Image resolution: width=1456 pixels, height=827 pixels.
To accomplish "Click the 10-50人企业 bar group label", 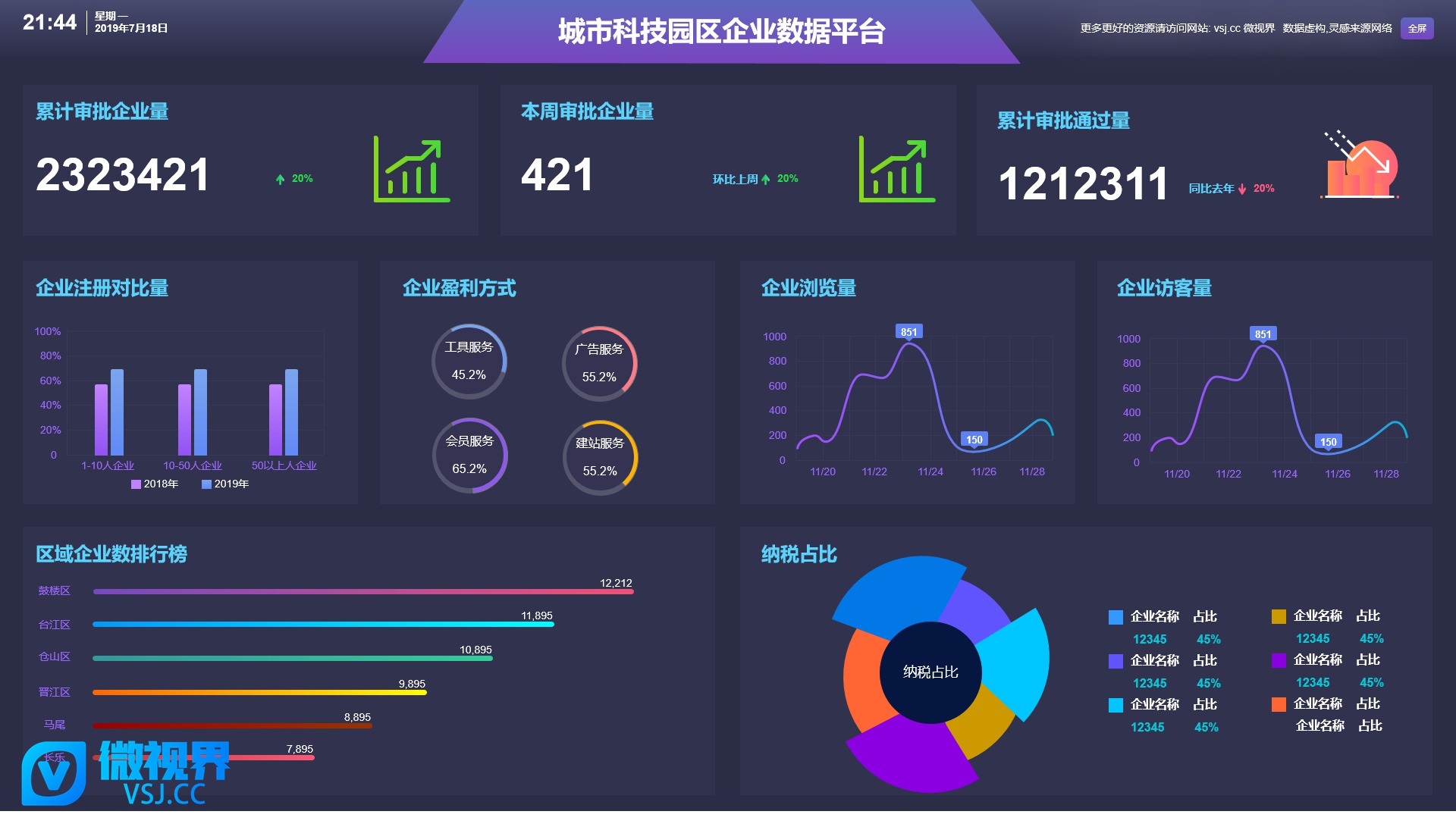I will 193,466.
